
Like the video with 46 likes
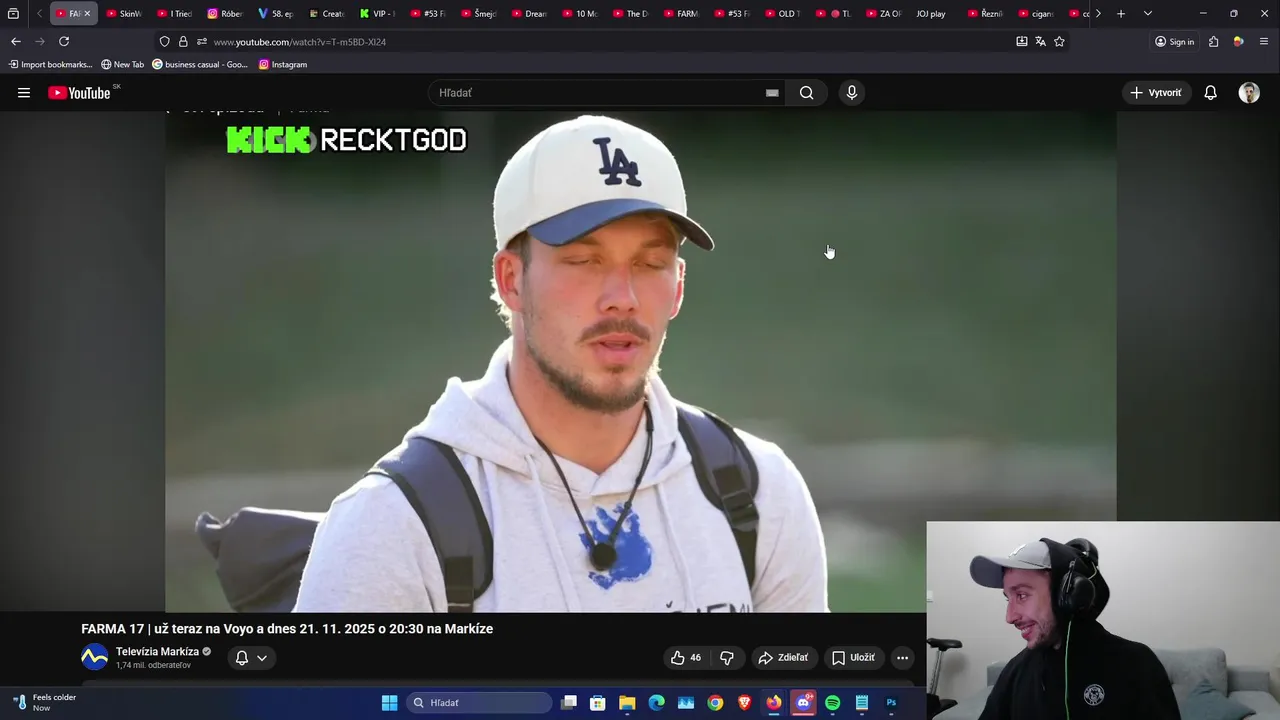[686, 658]
